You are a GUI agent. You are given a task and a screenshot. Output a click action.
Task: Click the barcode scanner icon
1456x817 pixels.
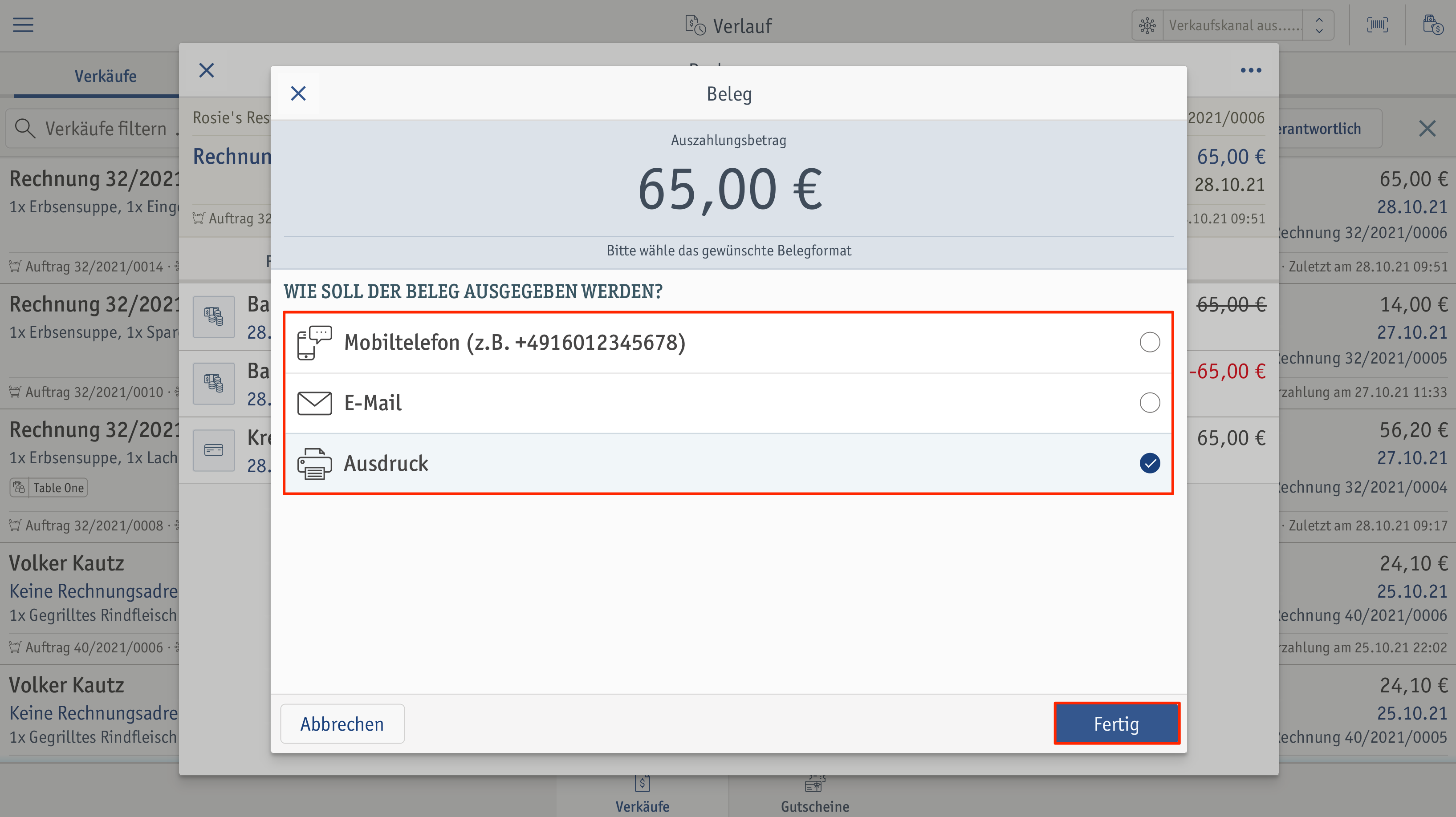[x=1377, y=25]
